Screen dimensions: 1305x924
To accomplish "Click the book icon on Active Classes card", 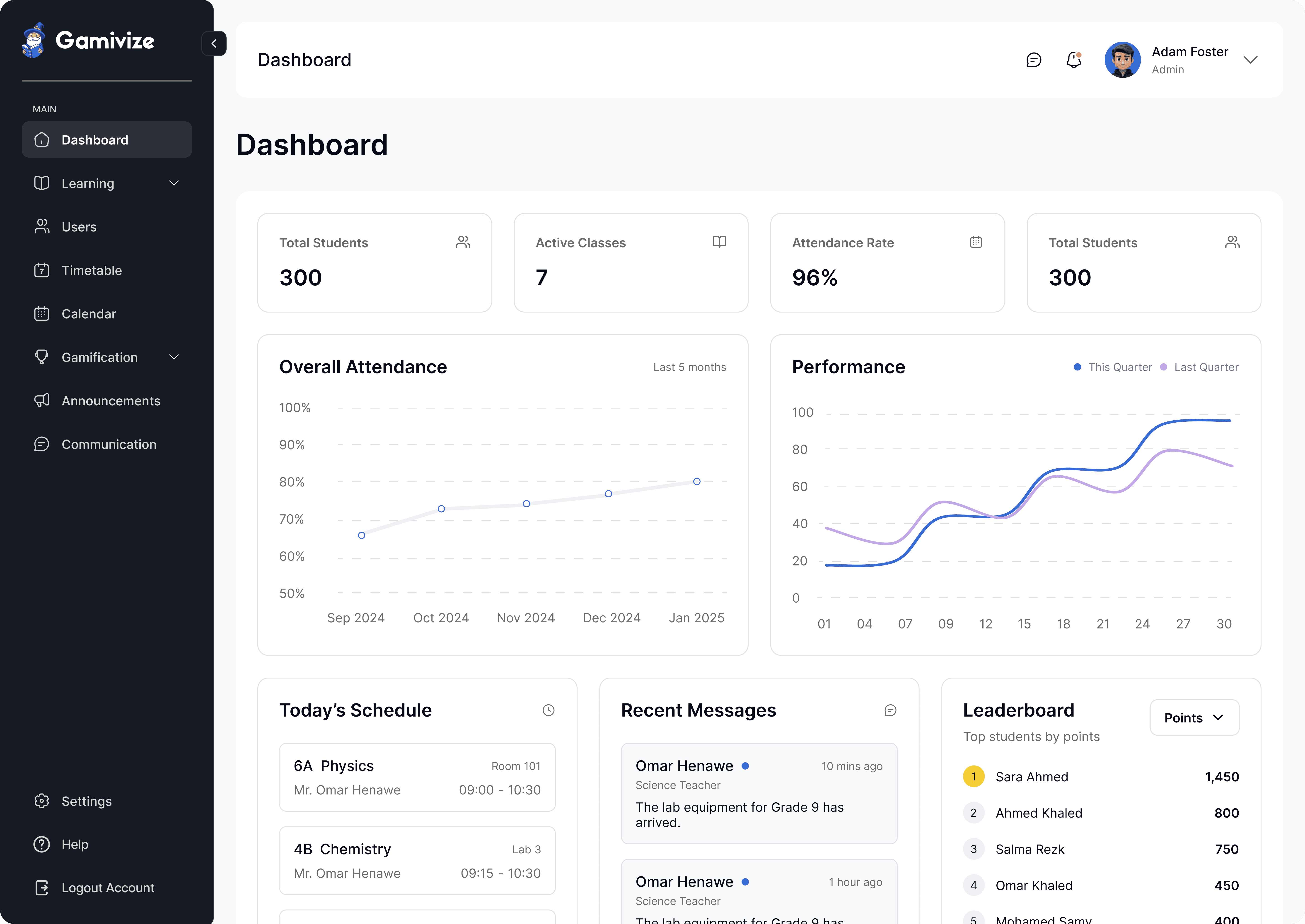I will tap(719, 242).
